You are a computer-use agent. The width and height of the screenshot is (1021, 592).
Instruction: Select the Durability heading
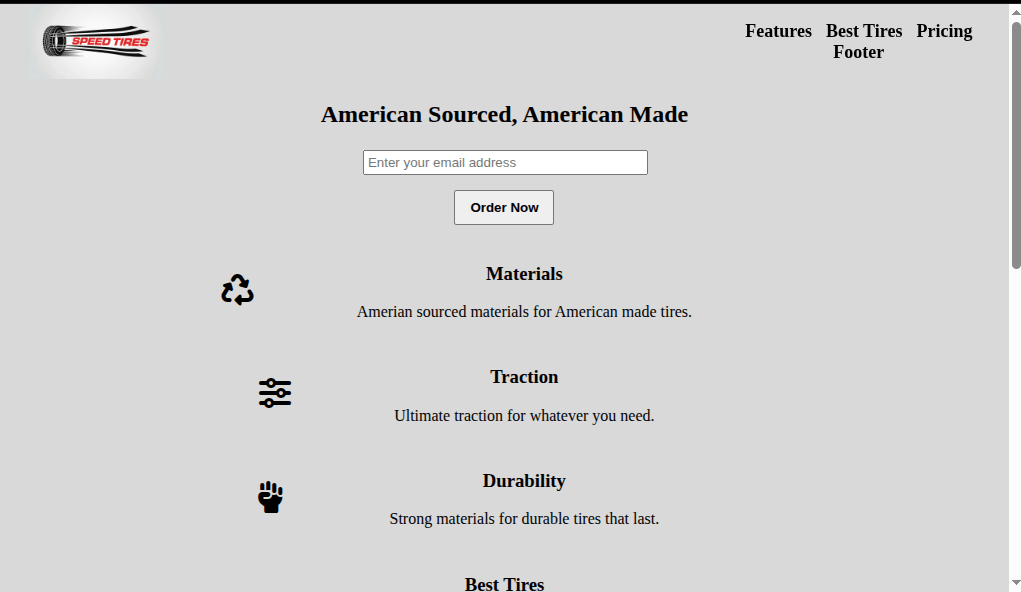524,481
